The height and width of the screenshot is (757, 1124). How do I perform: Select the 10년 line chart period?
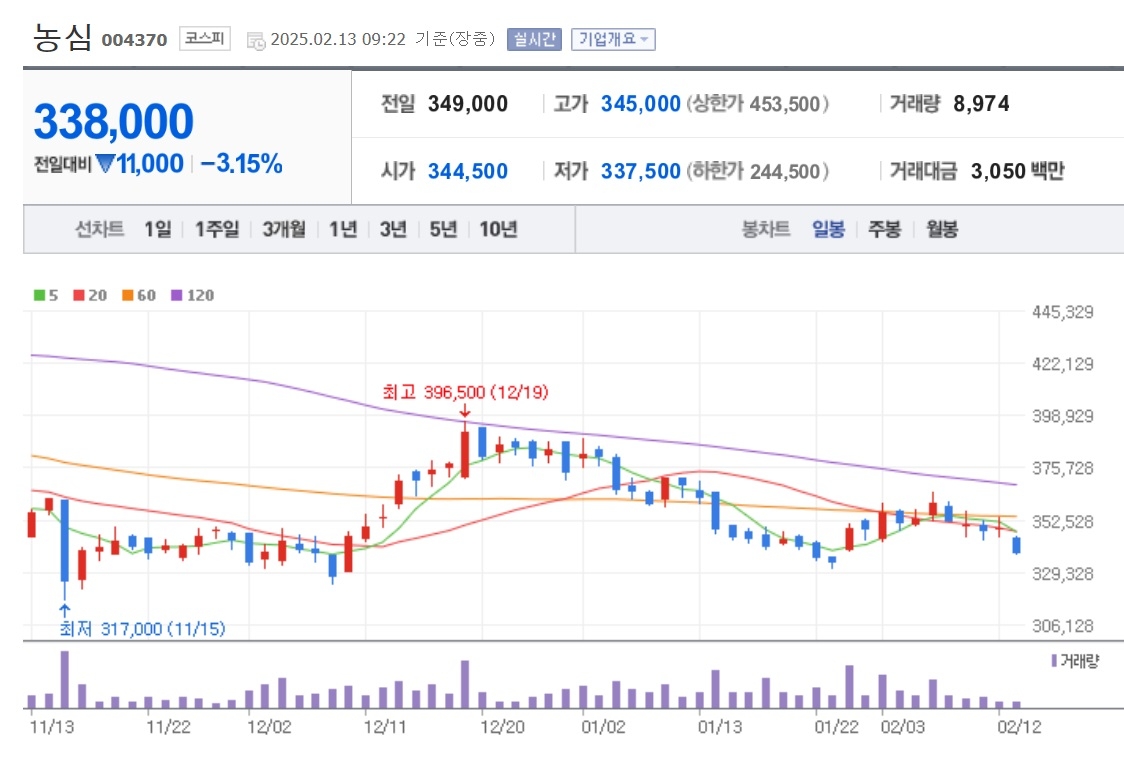[498, 229]
